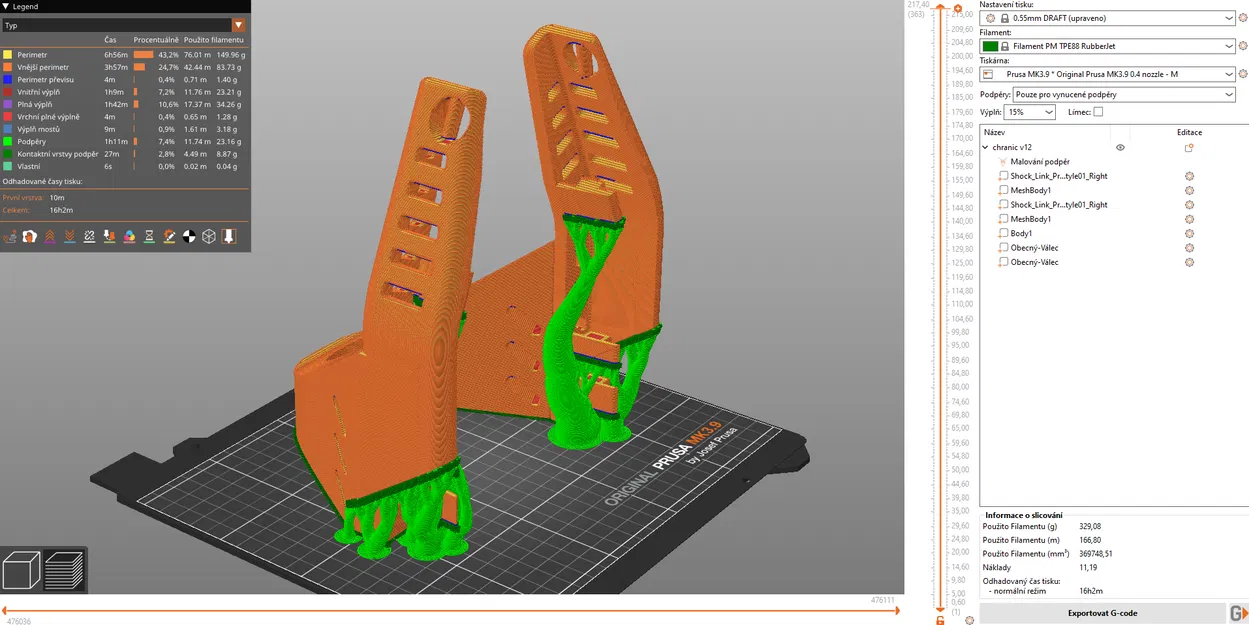The image size is (1249, 625).
Task: Open the Filament preset dropdown
Action: 1108,46
